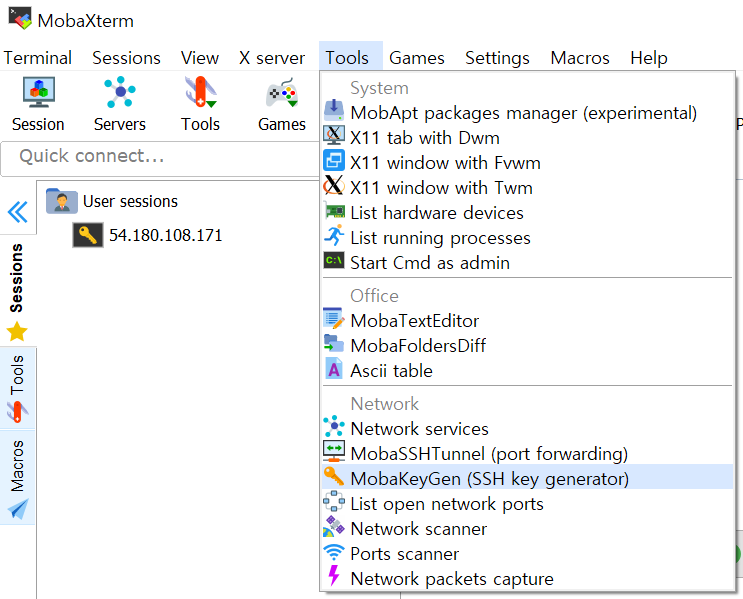Viewport: 743px width, 599px height.
Task: Switch to the Macros vertical side tab
Action: pos(18,477)
